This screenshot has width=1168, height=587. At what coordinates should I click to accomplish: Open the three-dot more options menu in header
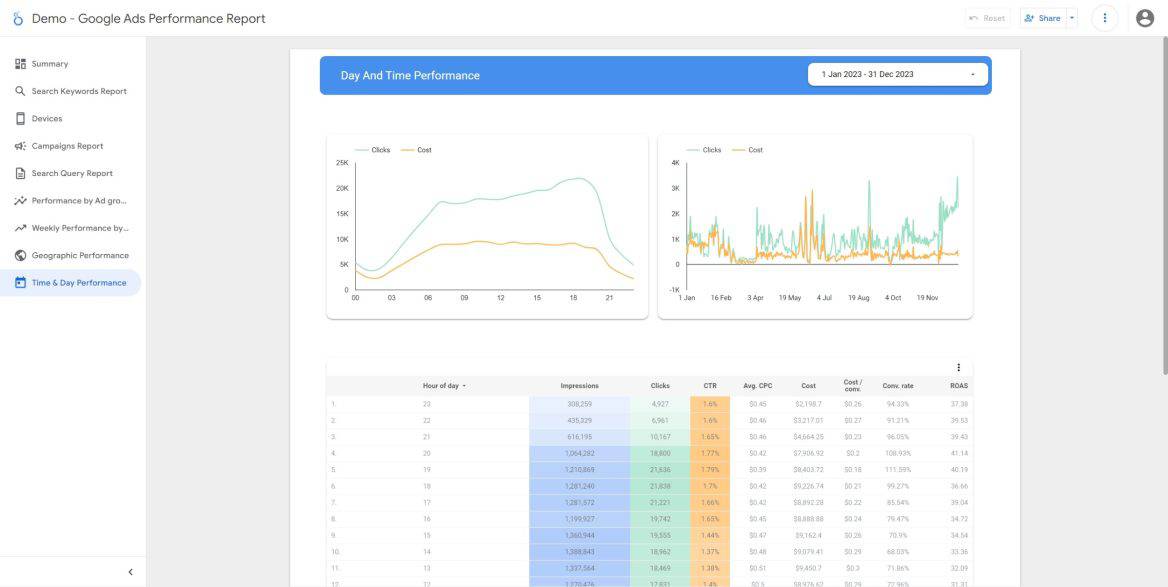(x=1105, y=18)
